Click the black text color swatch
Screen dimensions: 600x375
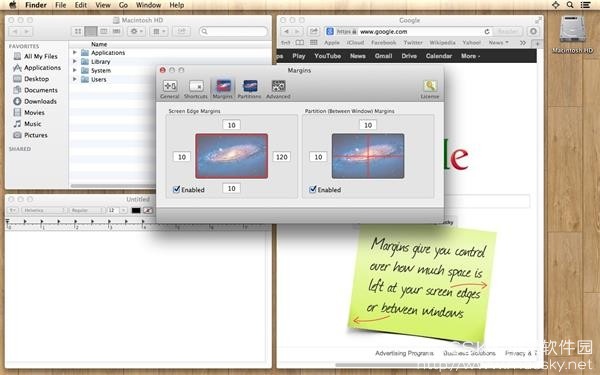pos(136,210)
